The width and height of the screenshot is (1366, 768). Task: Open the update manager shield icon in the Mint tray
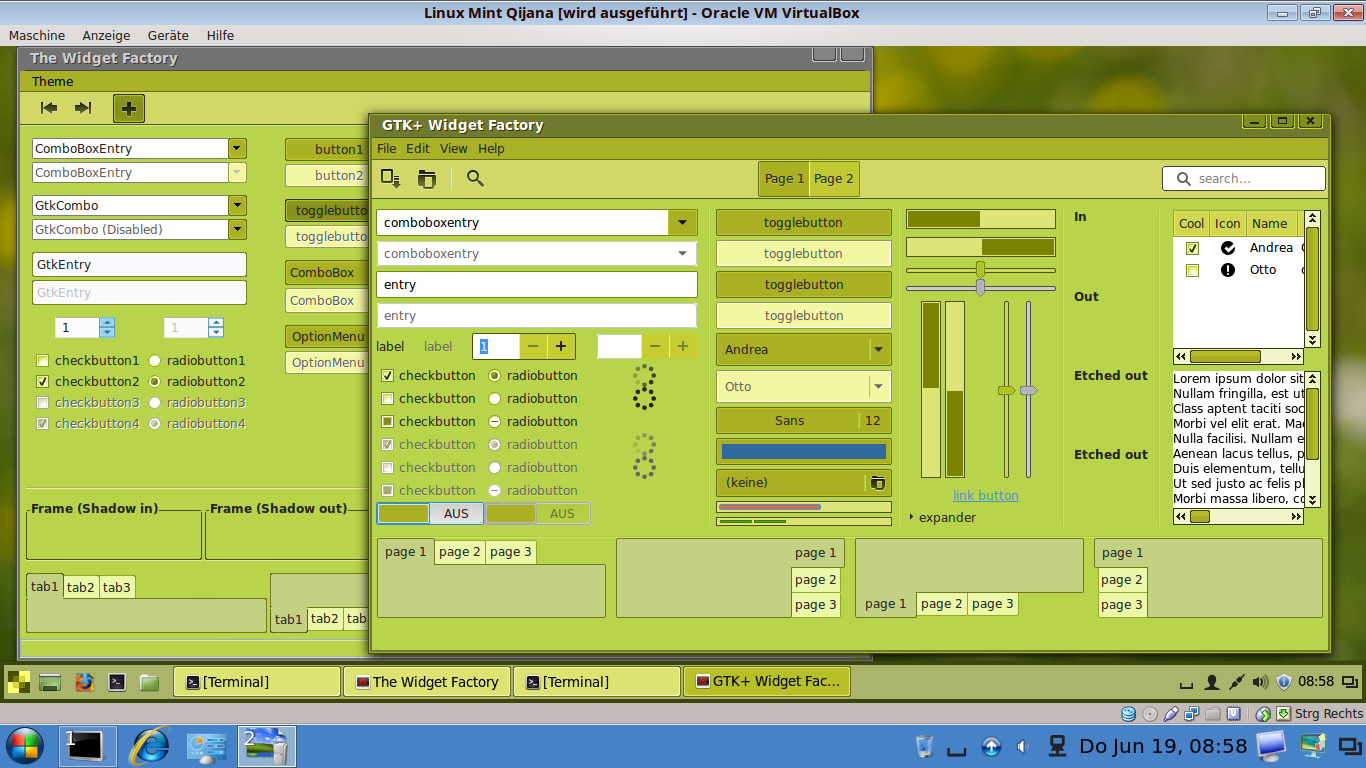[x=1284, y=682]
